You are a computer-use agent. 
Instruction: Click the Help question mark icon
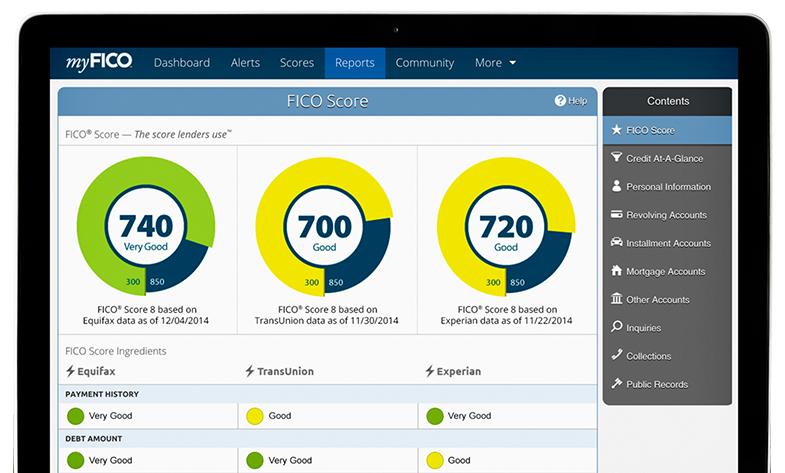560,101
